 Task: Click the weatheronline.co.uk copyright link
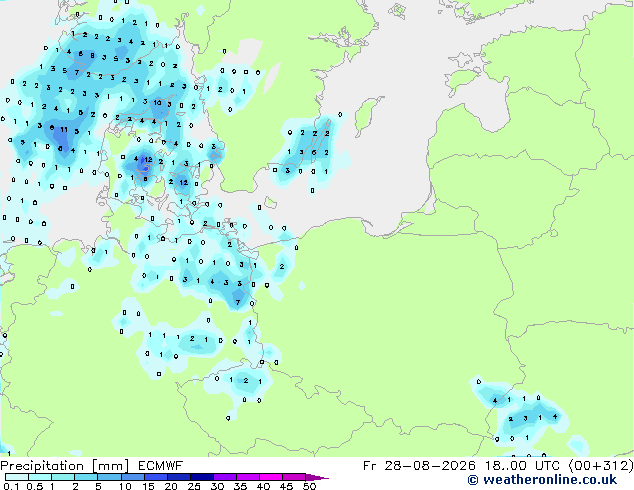tap(542, 480)
